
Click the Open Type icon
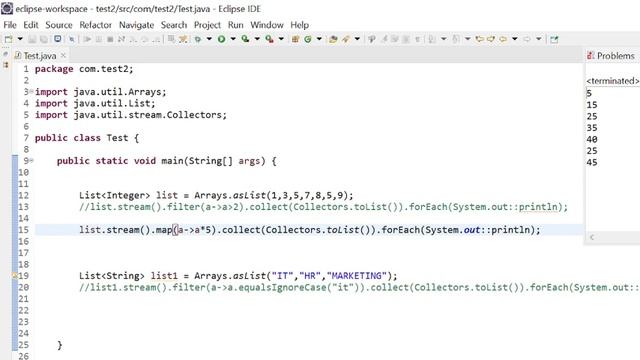click(333, 39)
